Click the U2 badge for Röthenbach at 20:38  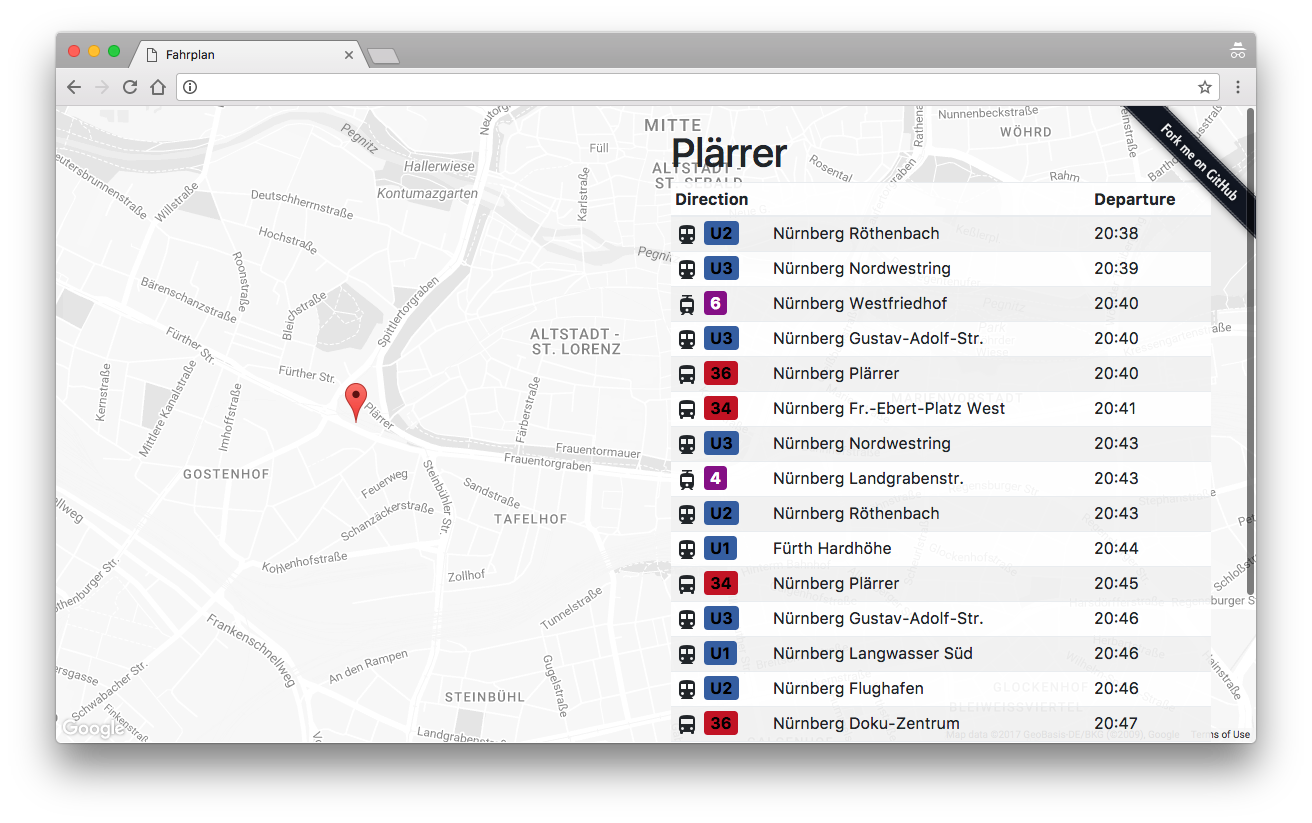pos(721,233)
